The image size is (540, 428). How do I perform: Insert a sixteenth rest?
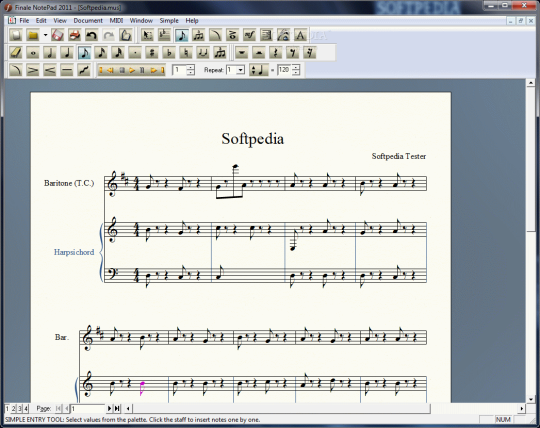pyautogui.click(x=309, y=53)
